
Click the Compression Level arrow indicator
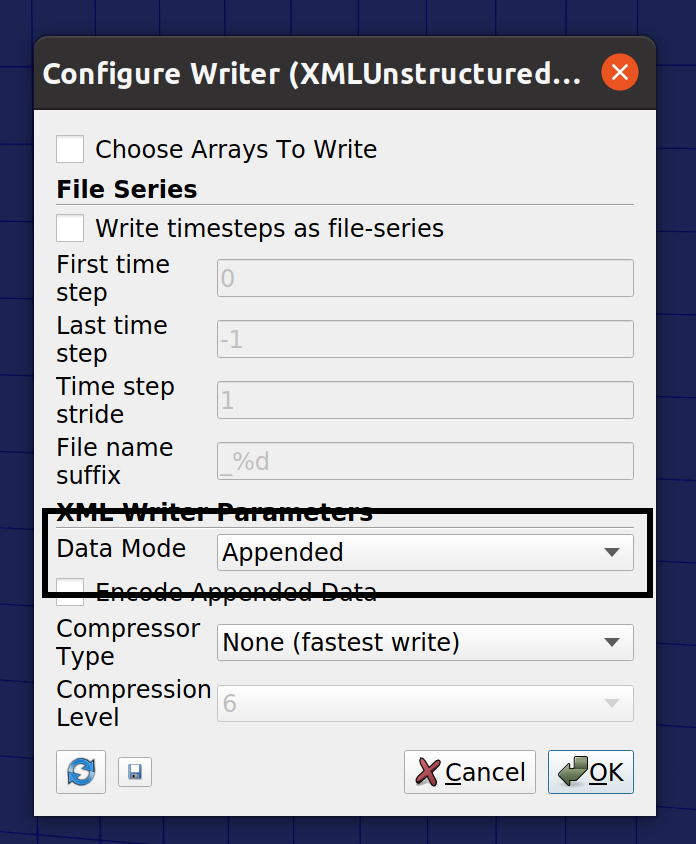coord(611,703)
